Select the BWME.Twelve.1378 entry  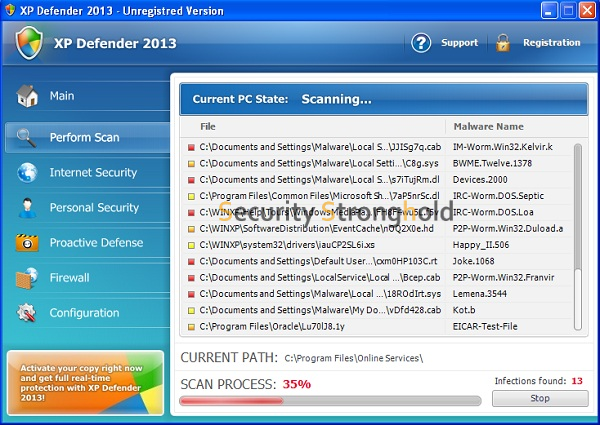point(492,163)
